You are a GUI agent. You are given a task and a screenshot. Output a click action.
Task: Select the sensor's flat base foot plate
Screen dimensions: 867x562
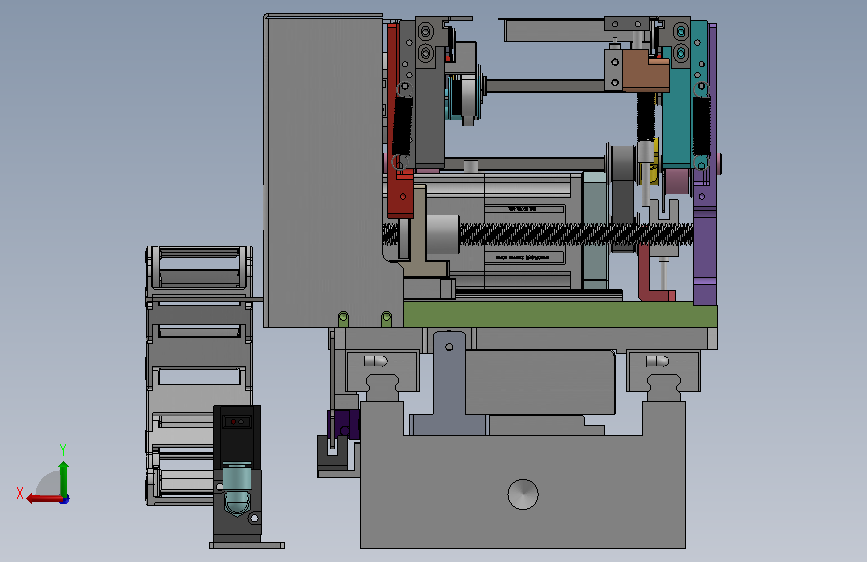coord(247,545)
